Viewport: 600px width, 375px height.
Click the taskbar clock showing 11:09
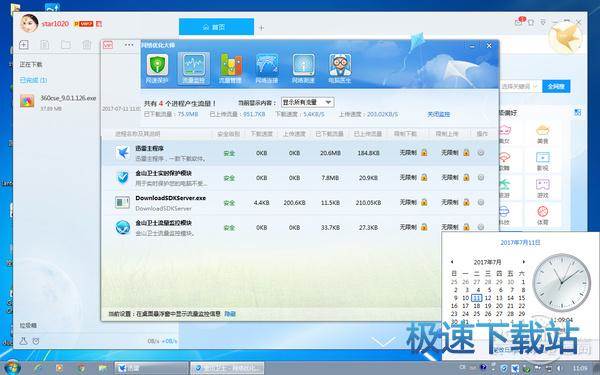pyautogui.click(x=580, y=368)
